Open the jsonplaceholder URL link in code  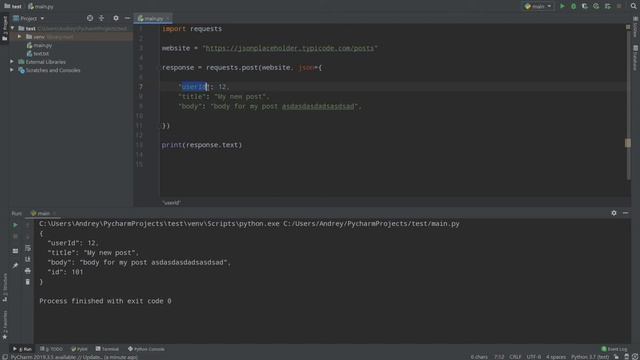coord(289,48)
